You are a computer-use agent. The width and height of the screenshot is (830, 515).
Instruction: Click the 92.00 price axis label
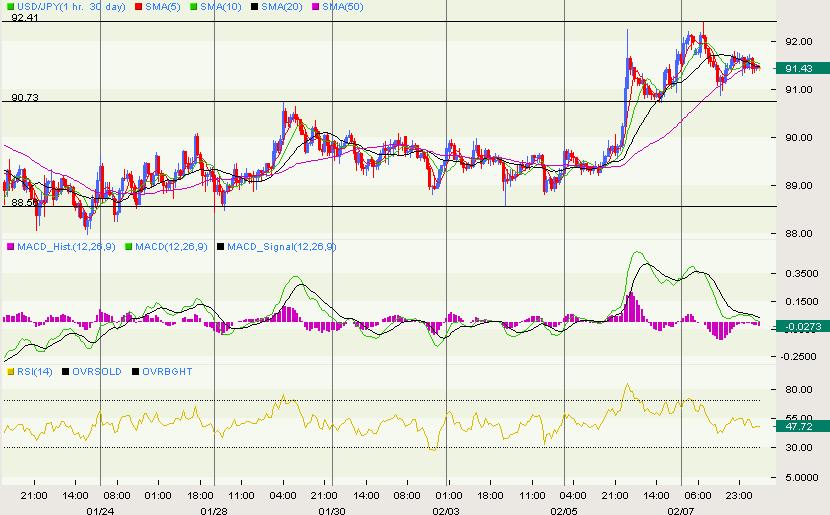click(799, 41)
